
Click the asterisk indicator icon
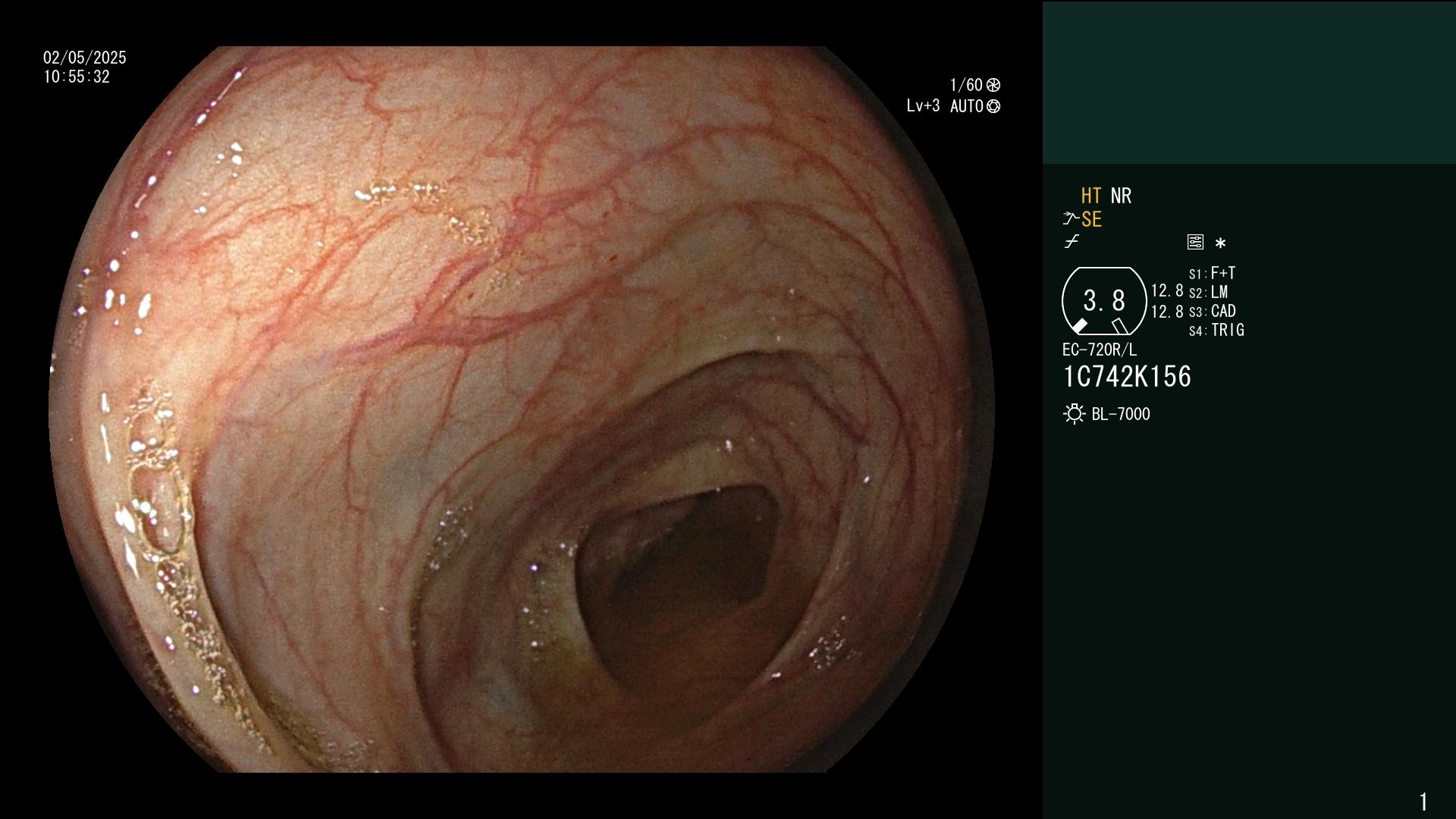click(1220, 243)
